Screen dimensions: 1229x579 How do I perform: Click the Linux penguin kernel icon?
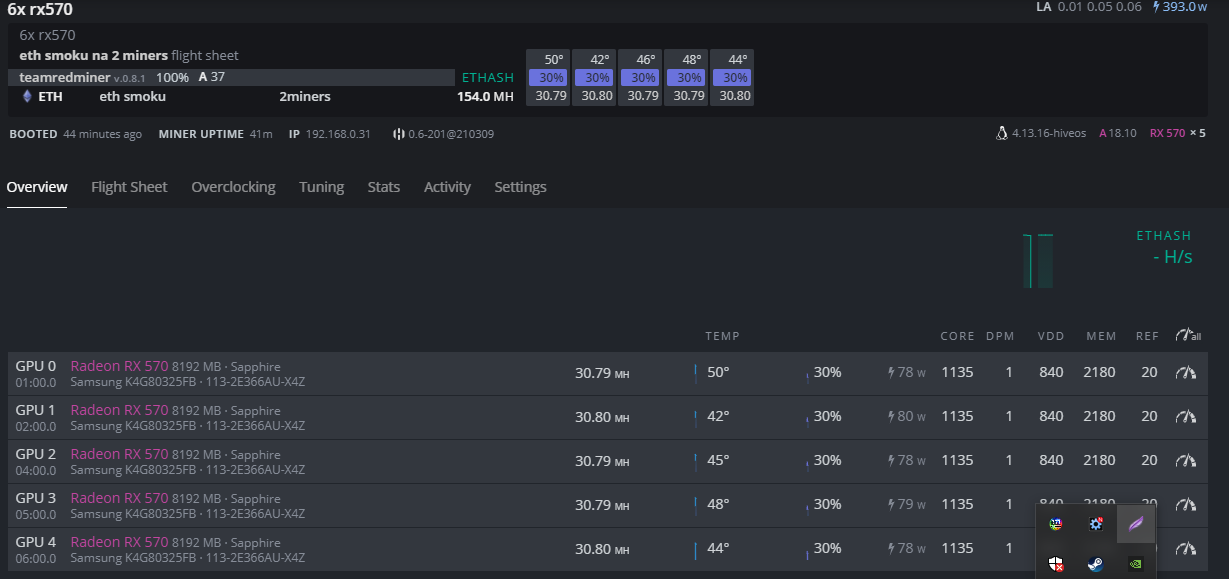point(1002,133)
